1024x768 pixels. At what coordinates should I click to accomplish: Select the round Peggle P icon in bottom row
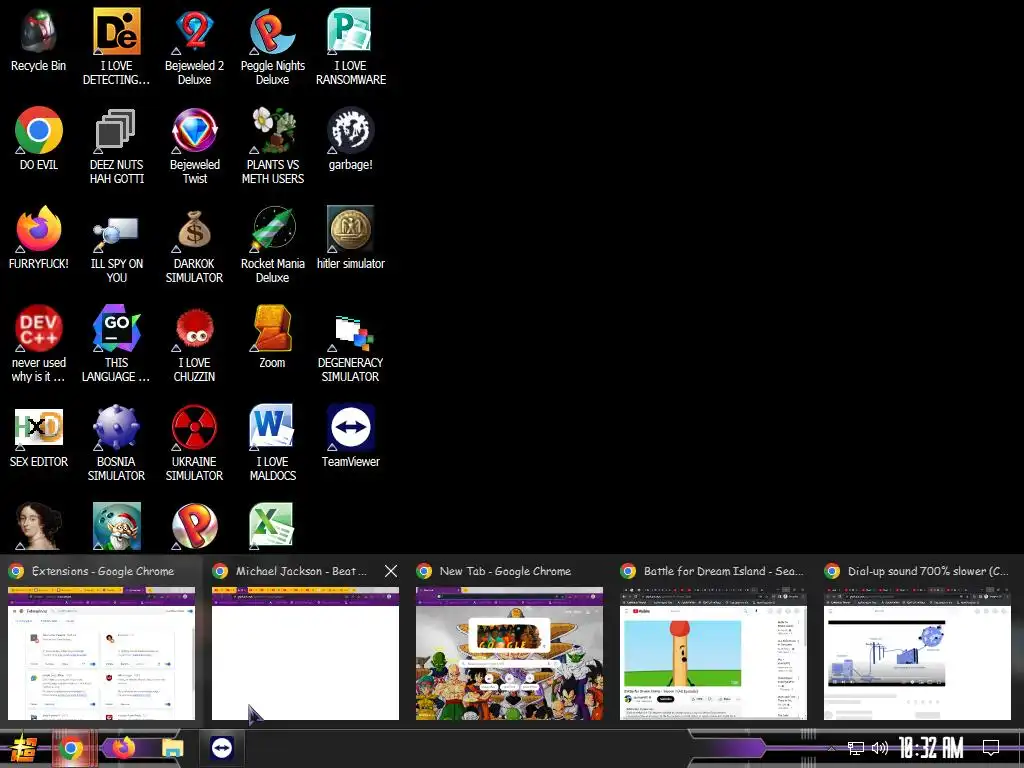(195, 526)
